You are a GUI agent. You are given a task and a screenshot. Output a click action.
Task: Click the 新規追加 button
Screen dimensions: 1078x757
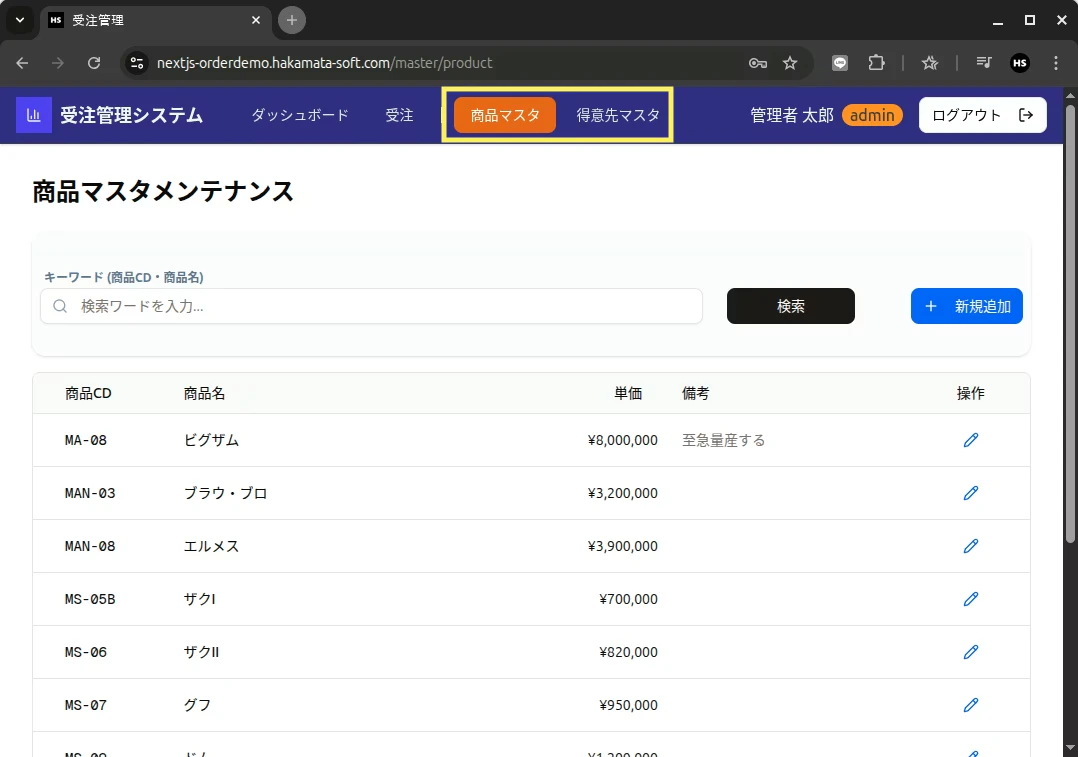(967, 306)
